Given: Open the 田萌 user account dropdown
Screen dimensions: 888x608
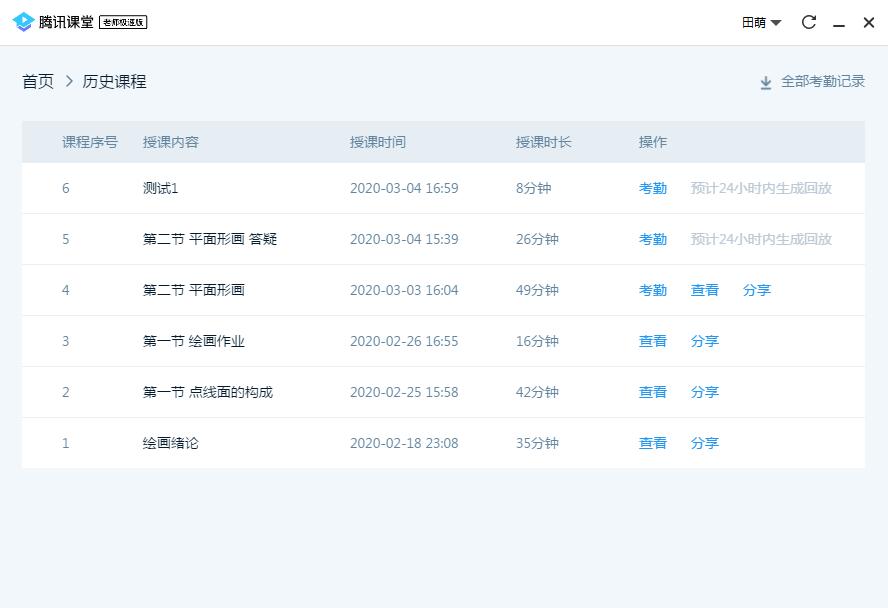Looking at the screenshot, I should (761, 22).
